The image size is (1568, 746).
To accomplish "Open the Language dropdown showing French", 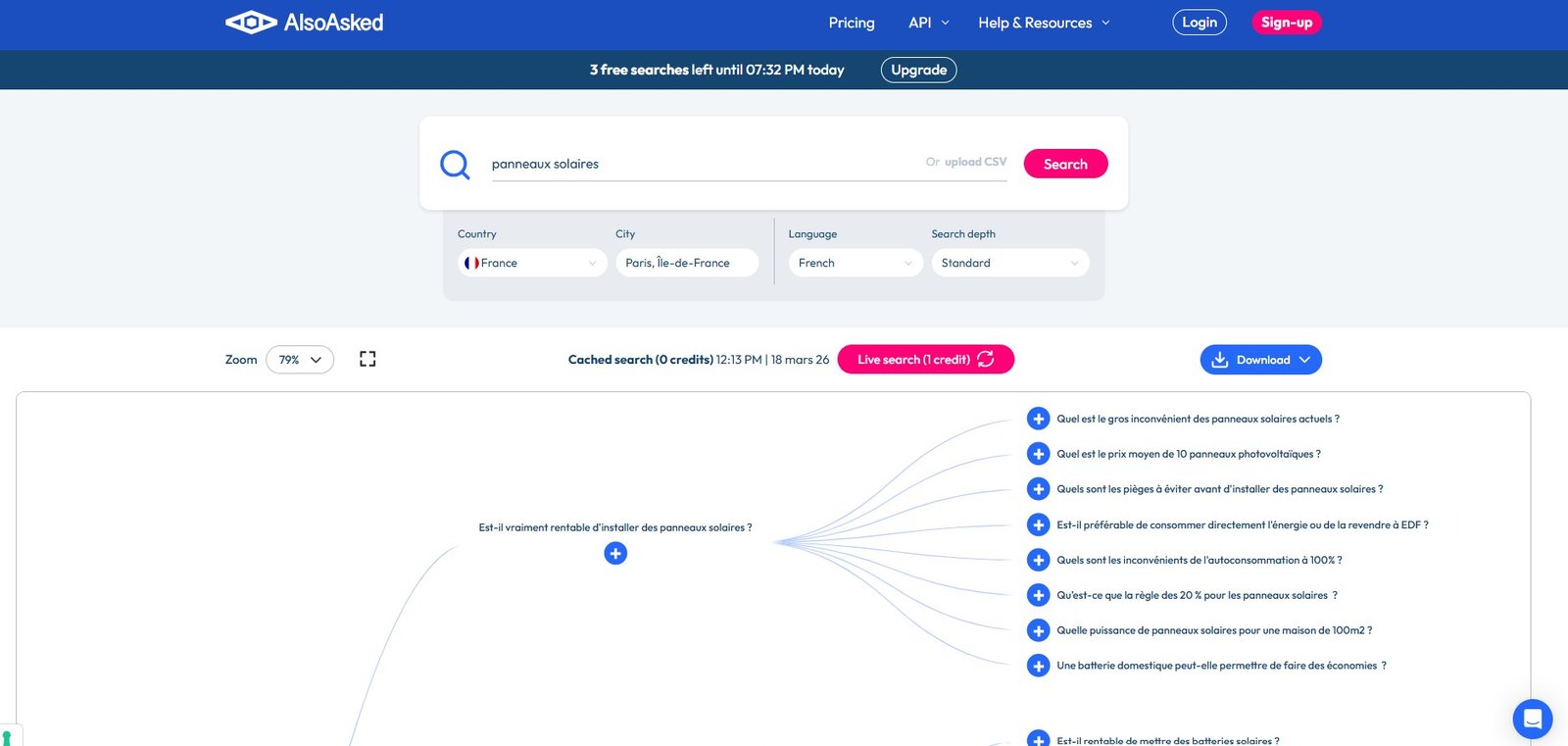I will pos(856,263).
